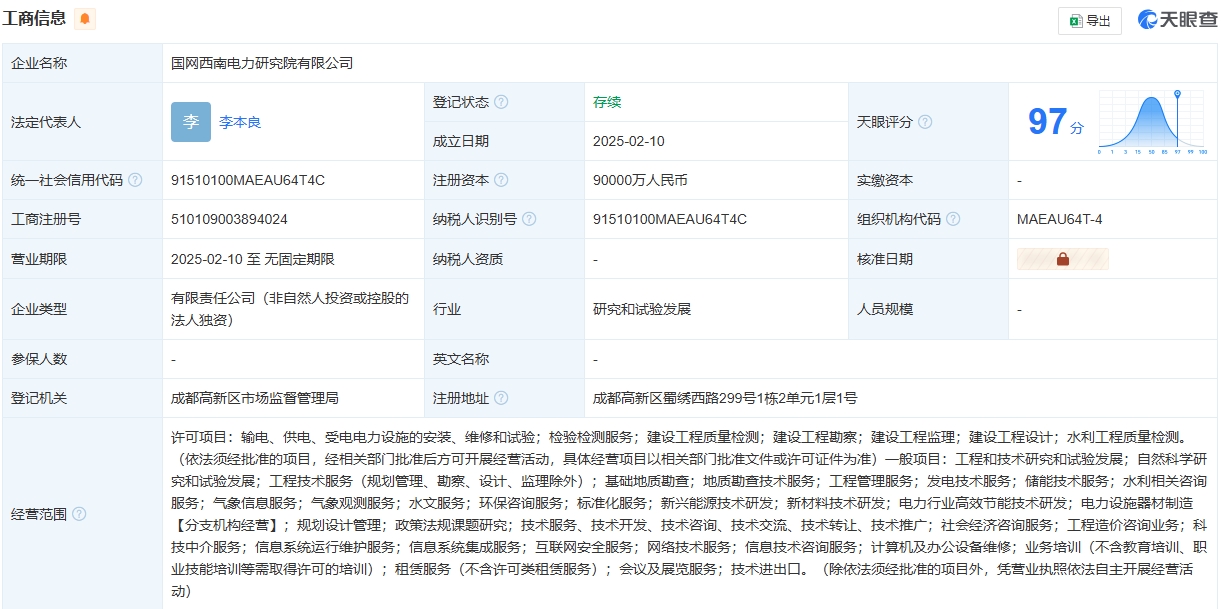Click the help icon beside 天眼评分
Image resolution: width=1221 pixels, height=609 pixels.
pyautogui.click(x=925, y=123)
